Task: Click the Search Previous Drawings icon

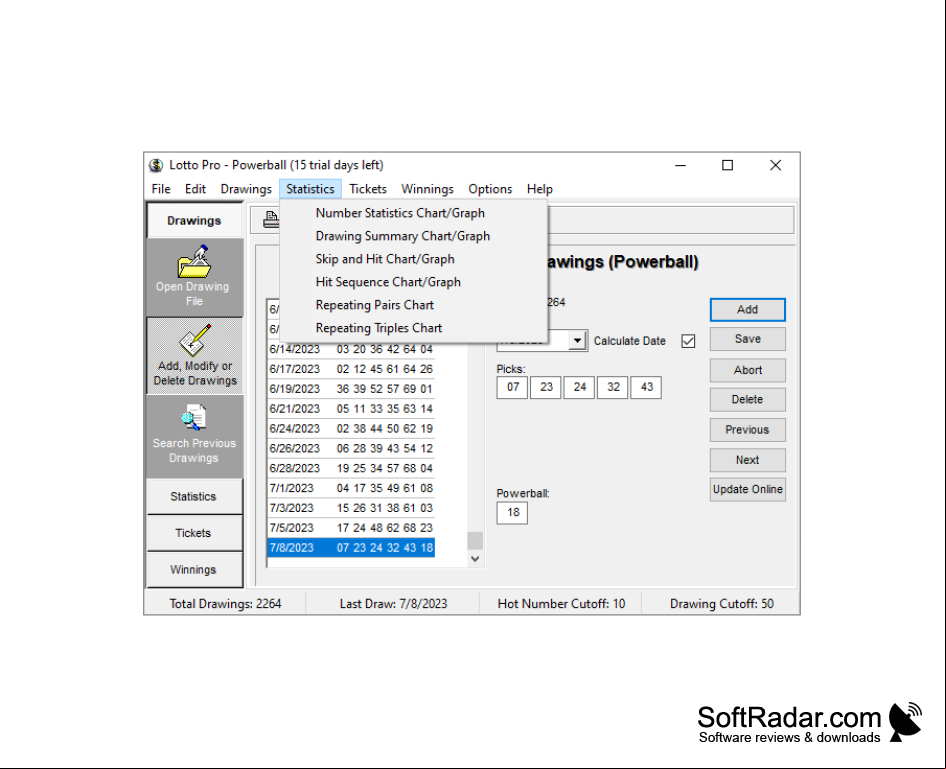Action: click(x=194, y=418)
